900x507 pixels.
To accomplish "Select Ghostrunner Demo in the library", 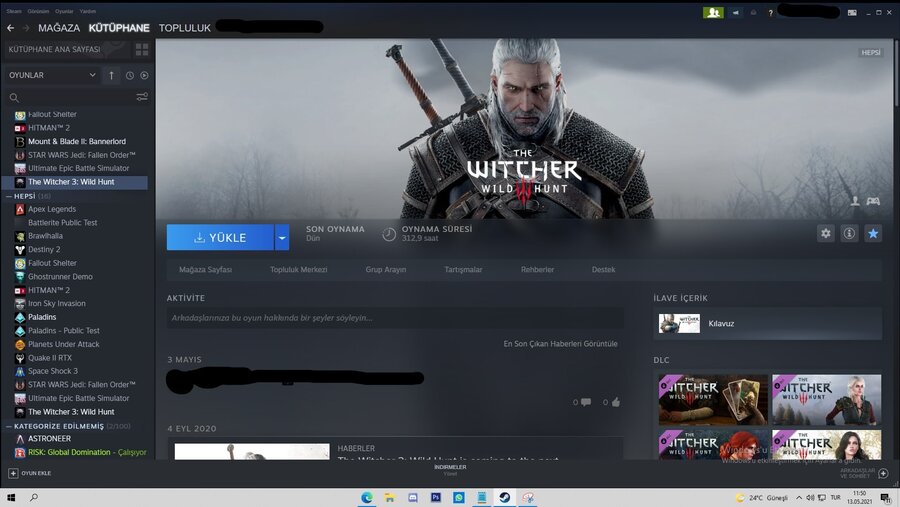I will (60, 276).
